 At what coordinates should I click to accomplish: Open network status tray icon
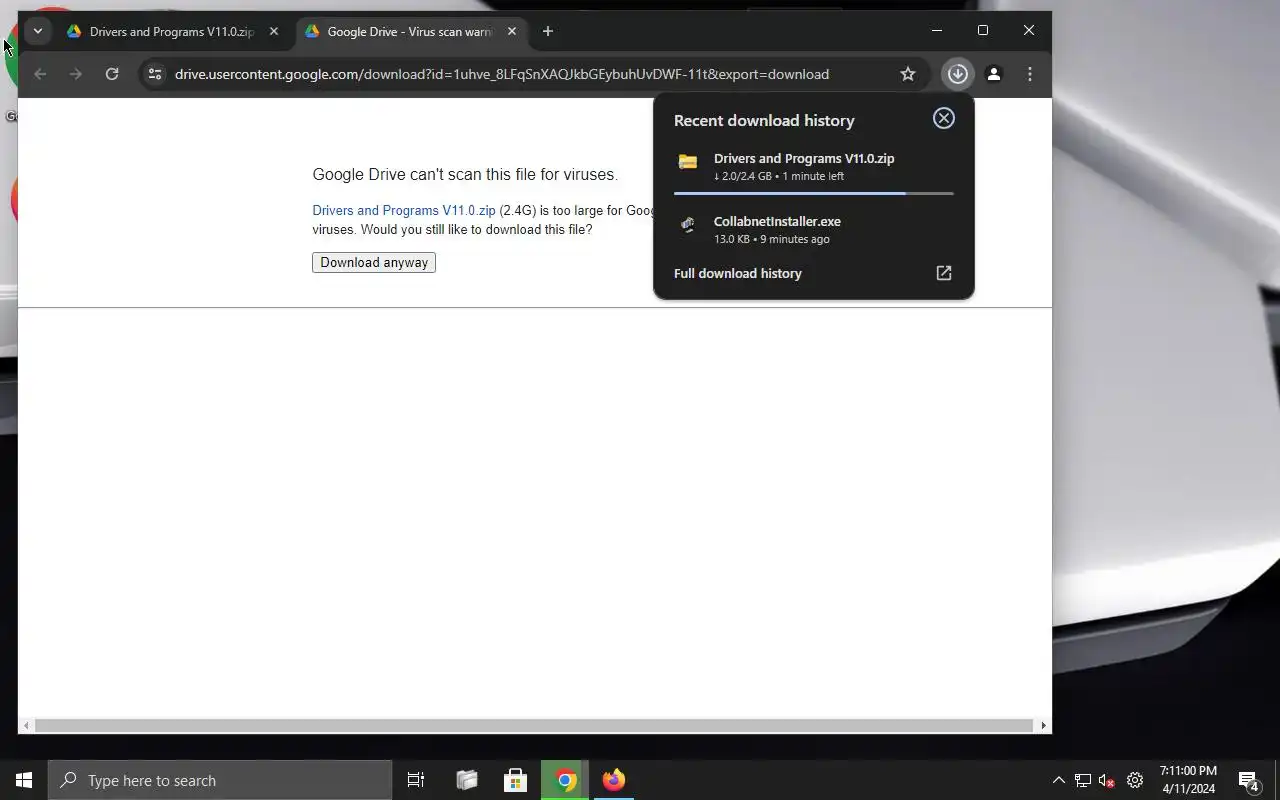tap(1083, 780)
